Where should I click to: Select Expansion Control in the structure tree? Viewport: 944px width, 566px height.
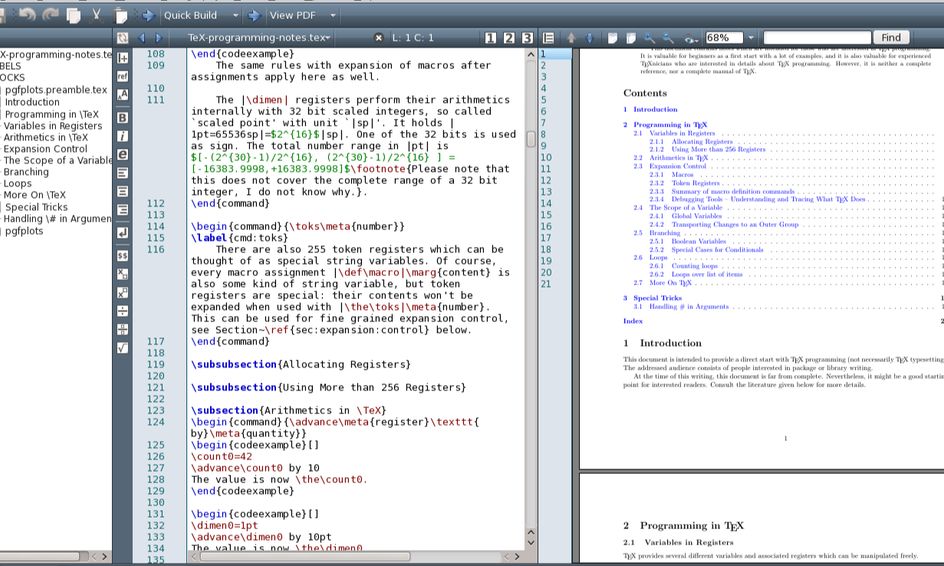[45, 149]
